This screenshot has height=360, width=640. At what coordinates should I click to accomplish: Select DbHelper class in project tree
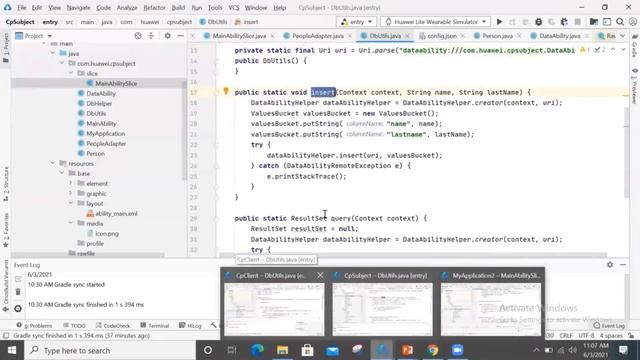(x=99, y=103)
